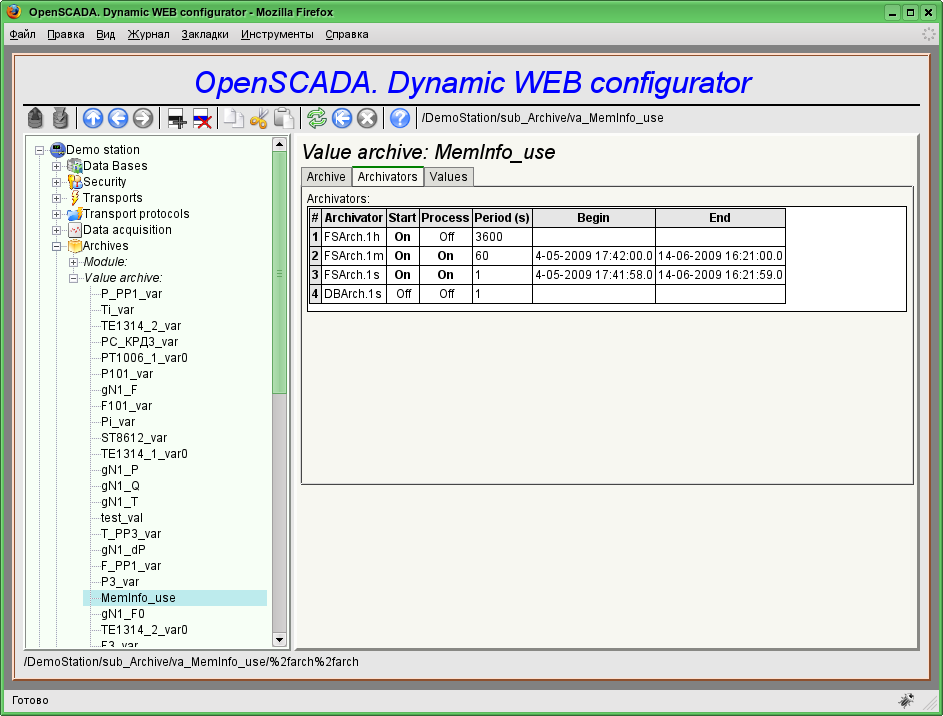Click the bug icon in Firefox status bar

click(x=906, y=700)
